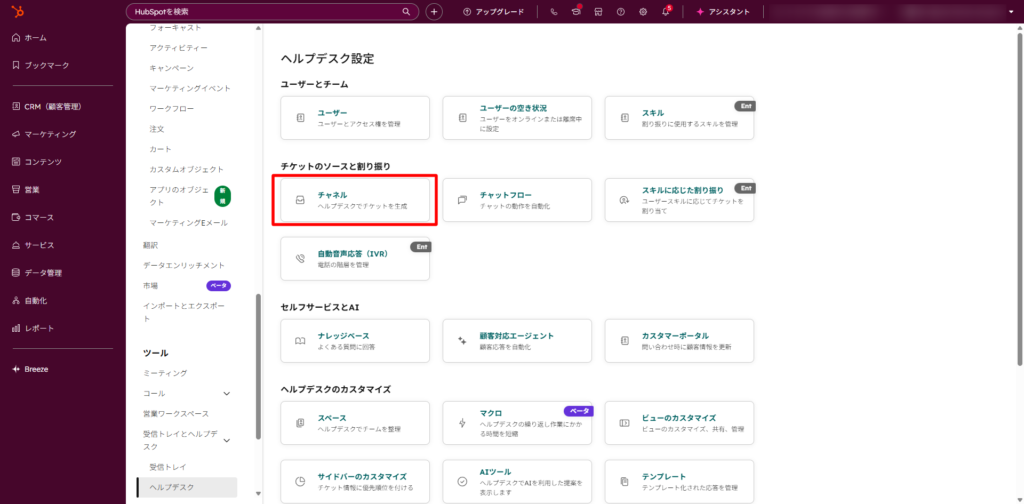The width and height of the screenshot is (1024, 504).
Task: Click the 自動音声応答 phone icon
Action: tap(300, 259)
